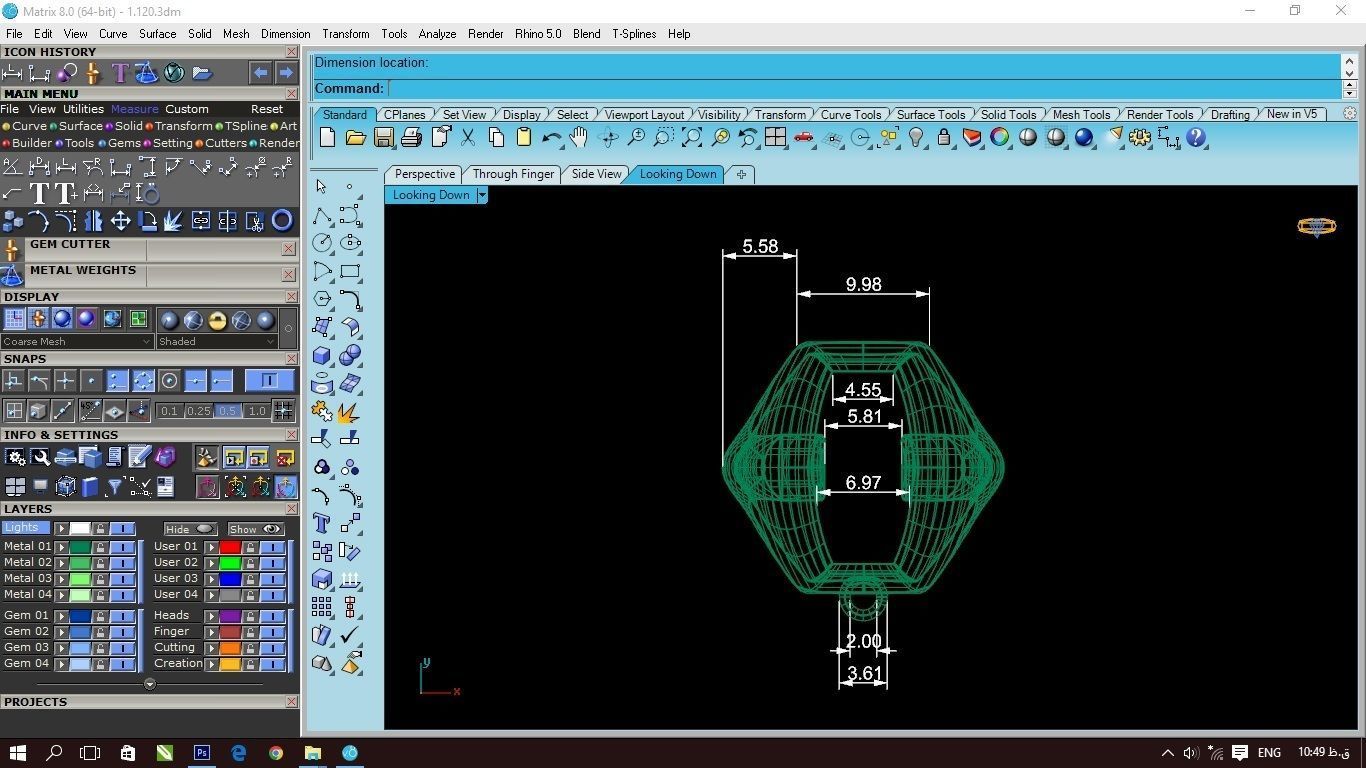1366x768 pixels.
Task: Toggle the 0.1 snap increment
Action: pyautogui.click(x=169, y=411)
